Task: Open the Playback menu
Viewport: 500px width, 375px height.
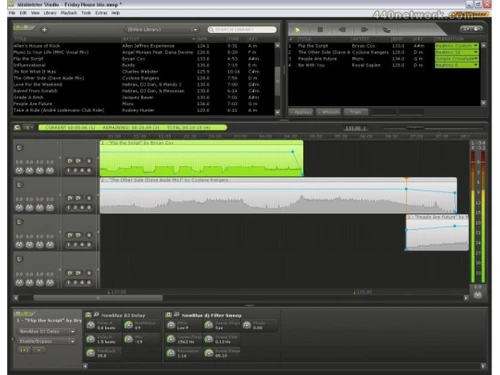Action: pos(69,13)
